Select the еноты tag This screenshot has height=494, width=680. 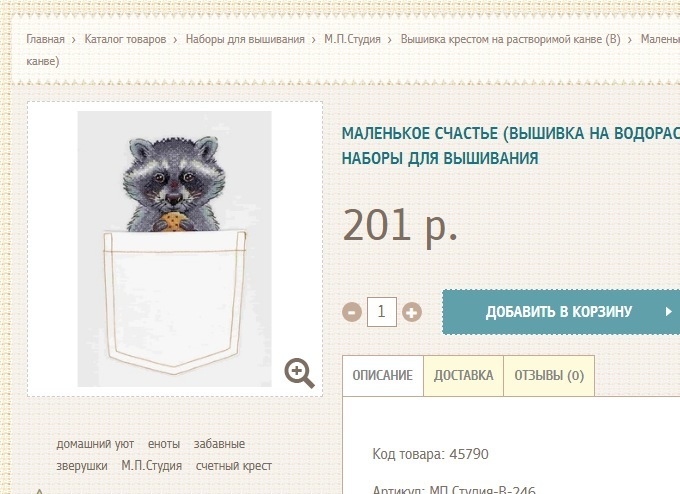pos(164,444)
